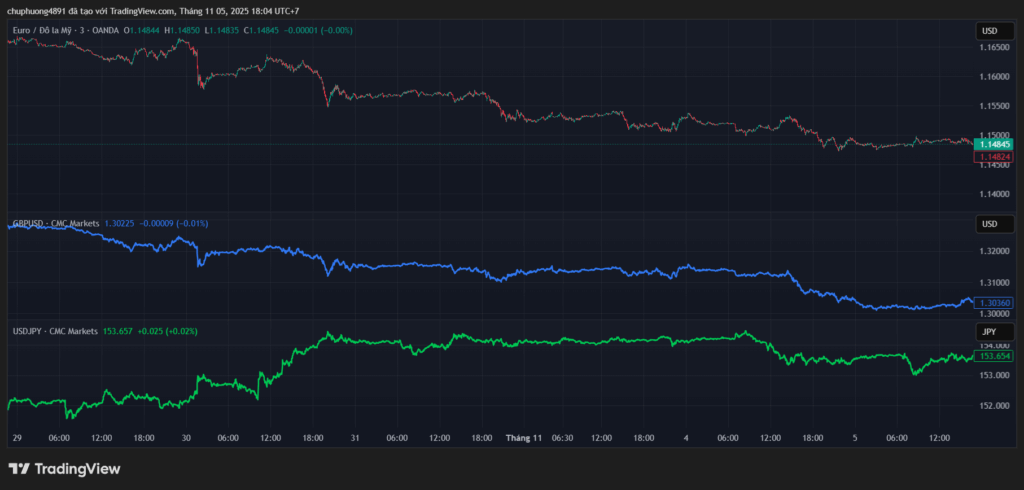Viewport: 1024px width, 490px height.
Task: Click the red 1.14824 price label
Action: point(996,157)
